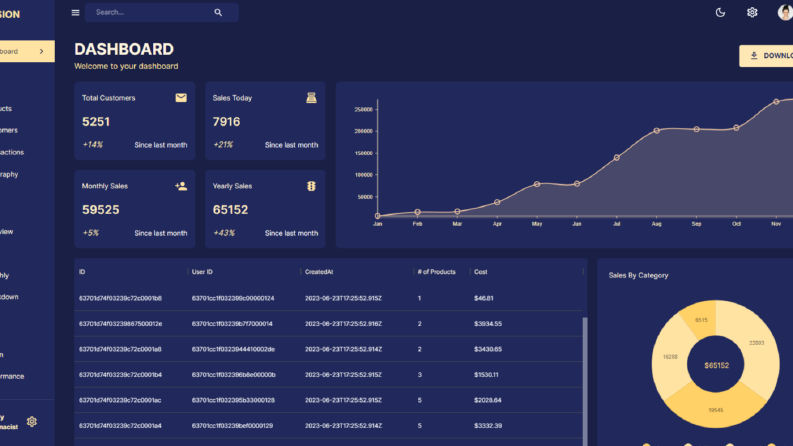The image size is (793, 446).
Task: Click cost value $46.81
Action: tap(483, 298)
